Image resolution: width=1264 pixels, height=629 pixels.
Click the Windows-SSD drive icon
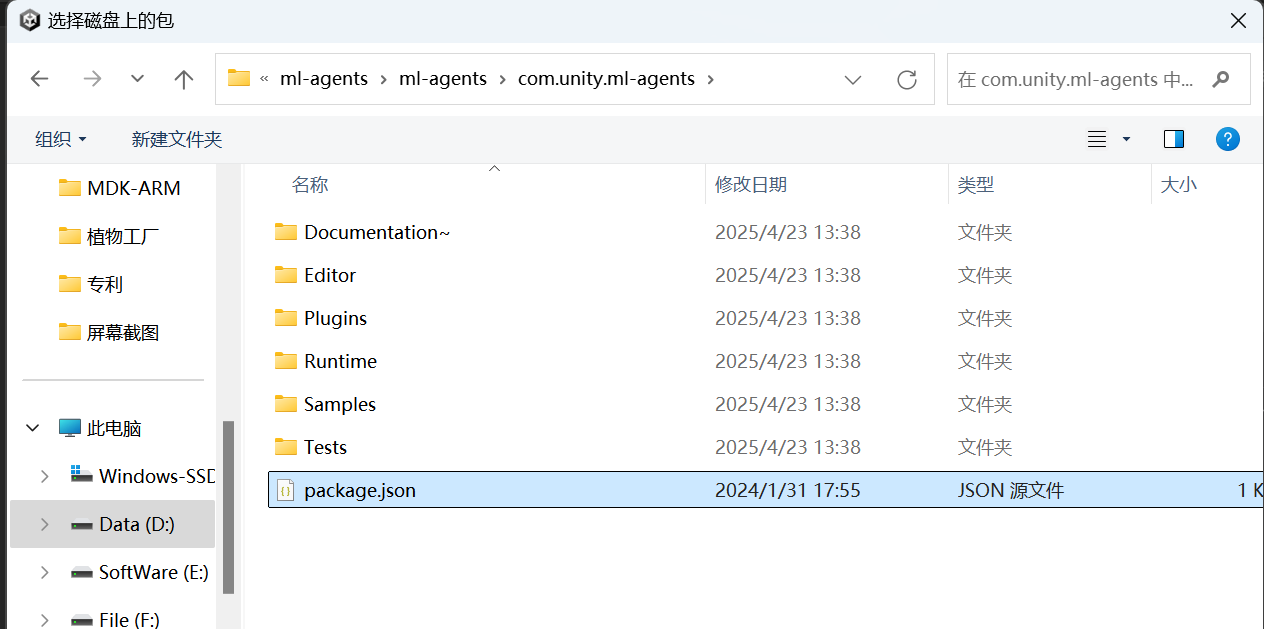click(x=82, y=474)
